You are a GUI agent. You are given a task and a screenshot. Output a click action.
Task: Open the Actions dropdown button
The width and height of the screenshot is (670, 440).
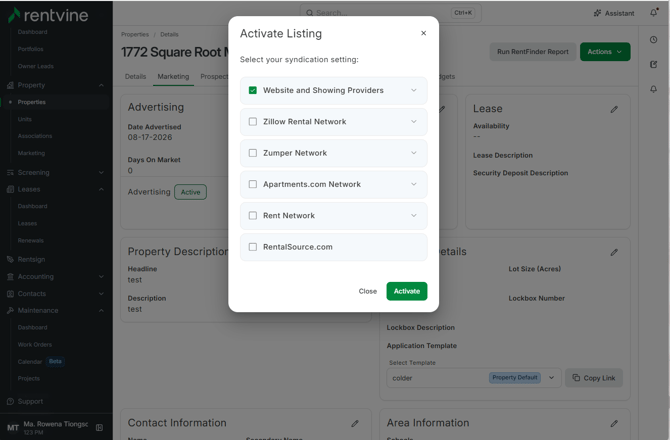click(x=605, y=52)
